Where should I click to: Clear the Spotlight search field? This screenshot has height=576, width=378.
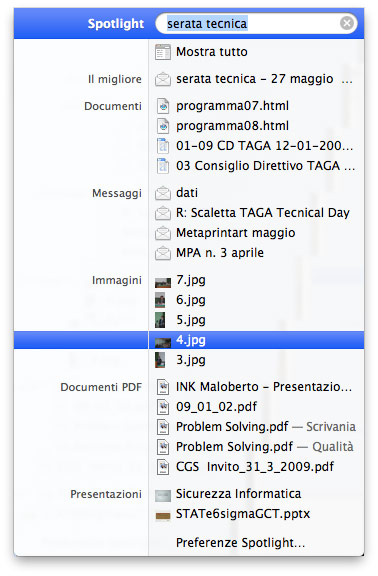(x=346, y=24)
